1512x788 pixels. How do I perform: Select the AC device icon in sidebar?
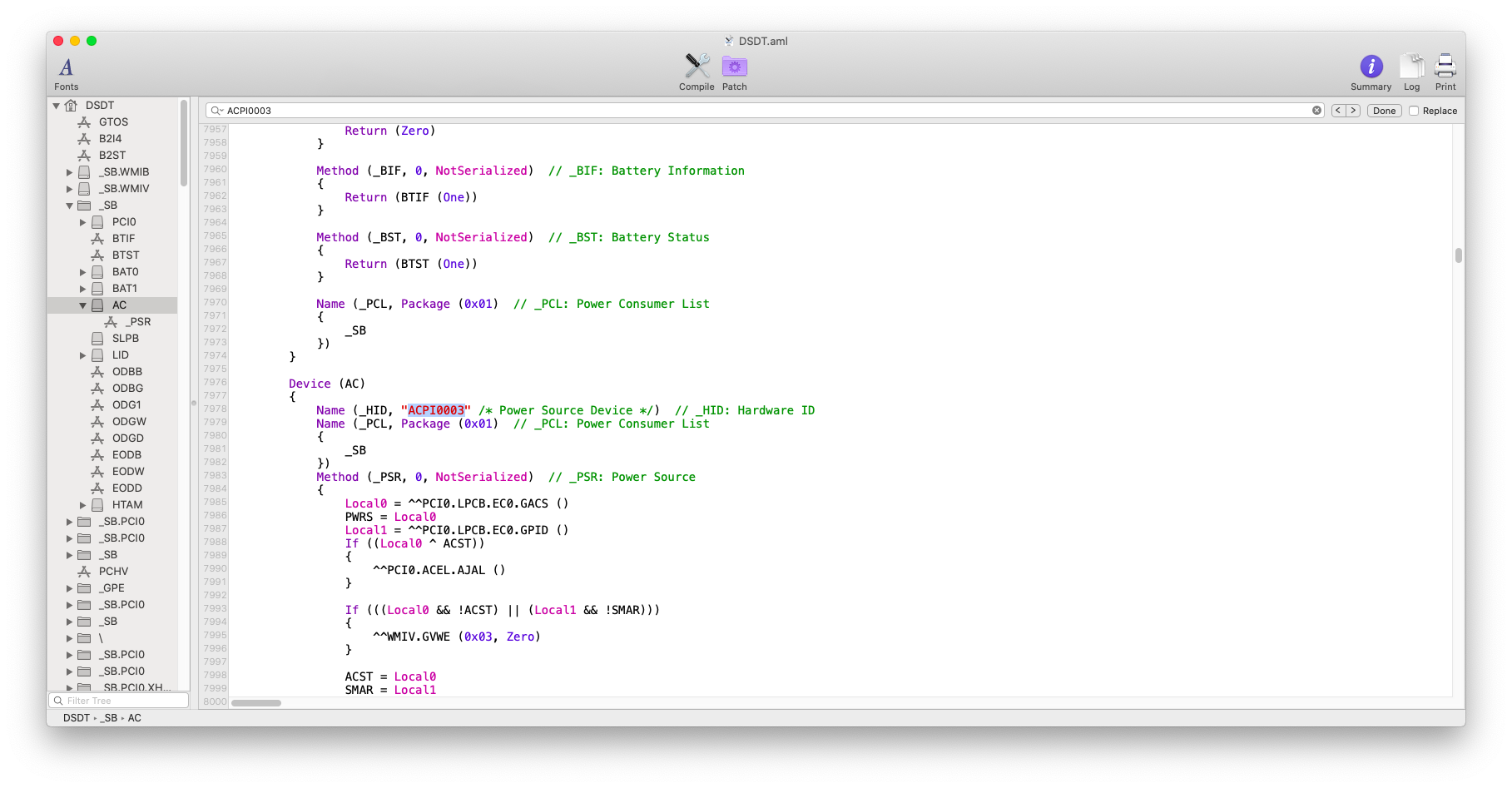click(x=99, y=305)
